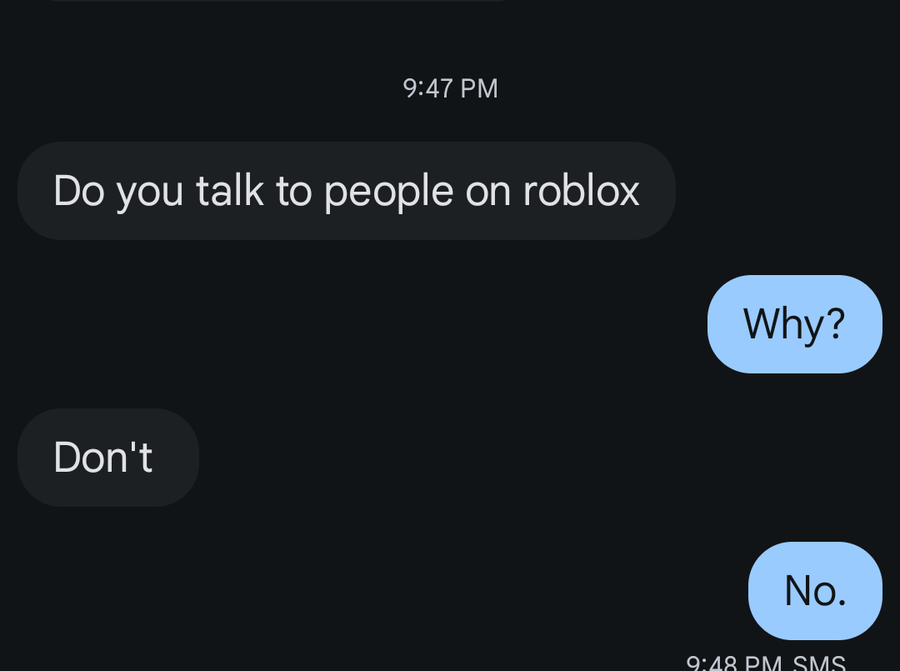Viewport: 900px width, 671px height.
Task: Select the sent 'No.' message bubble
Action: pos(815,591)
